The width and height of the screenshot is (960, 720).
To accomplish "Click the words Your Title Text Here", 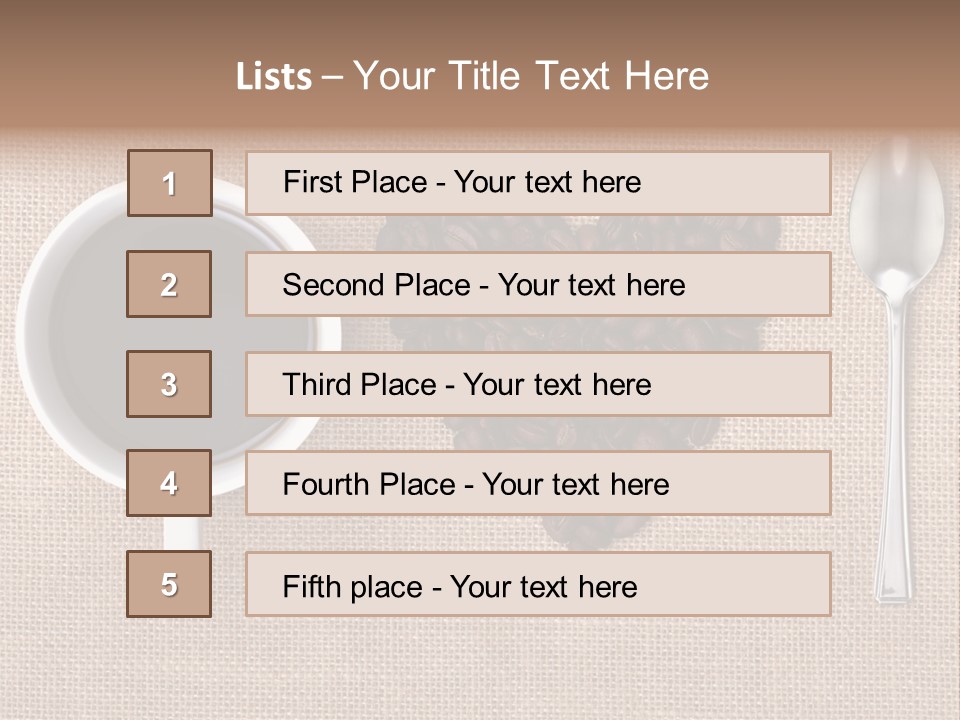I will tap(531, 76).
